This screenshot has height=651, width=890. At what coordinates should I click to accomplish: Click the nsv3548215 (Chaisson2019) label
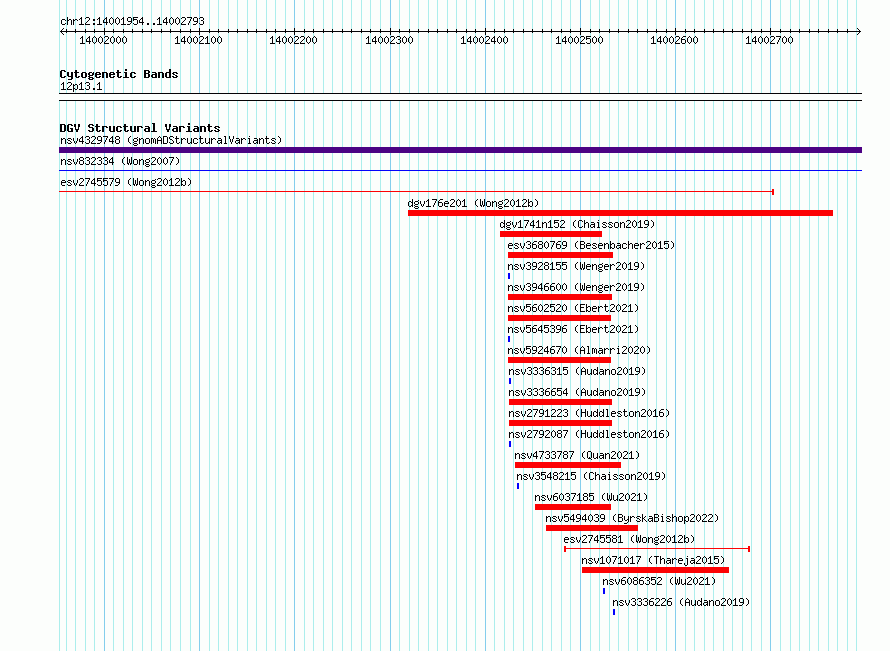(x=591, y=476)
